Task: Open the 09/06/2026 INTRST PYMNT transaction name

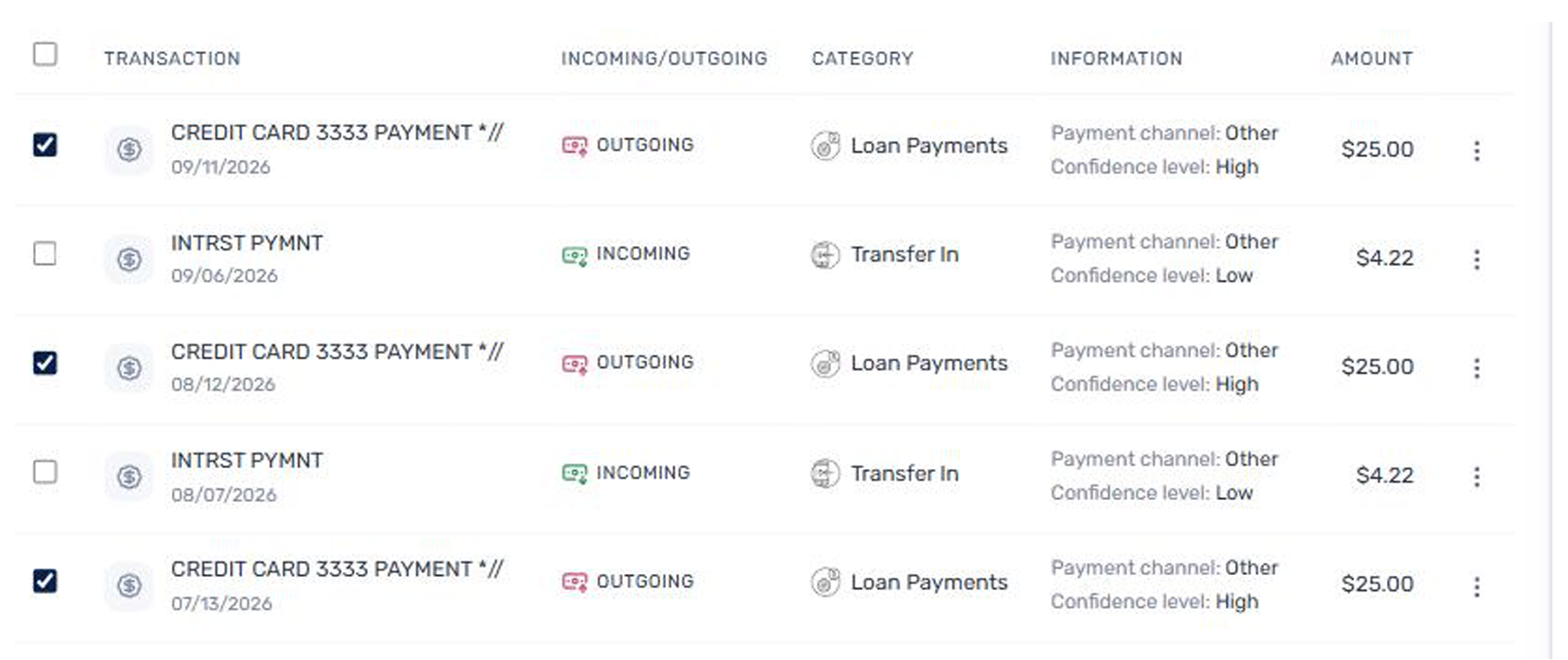Action: 247,243
